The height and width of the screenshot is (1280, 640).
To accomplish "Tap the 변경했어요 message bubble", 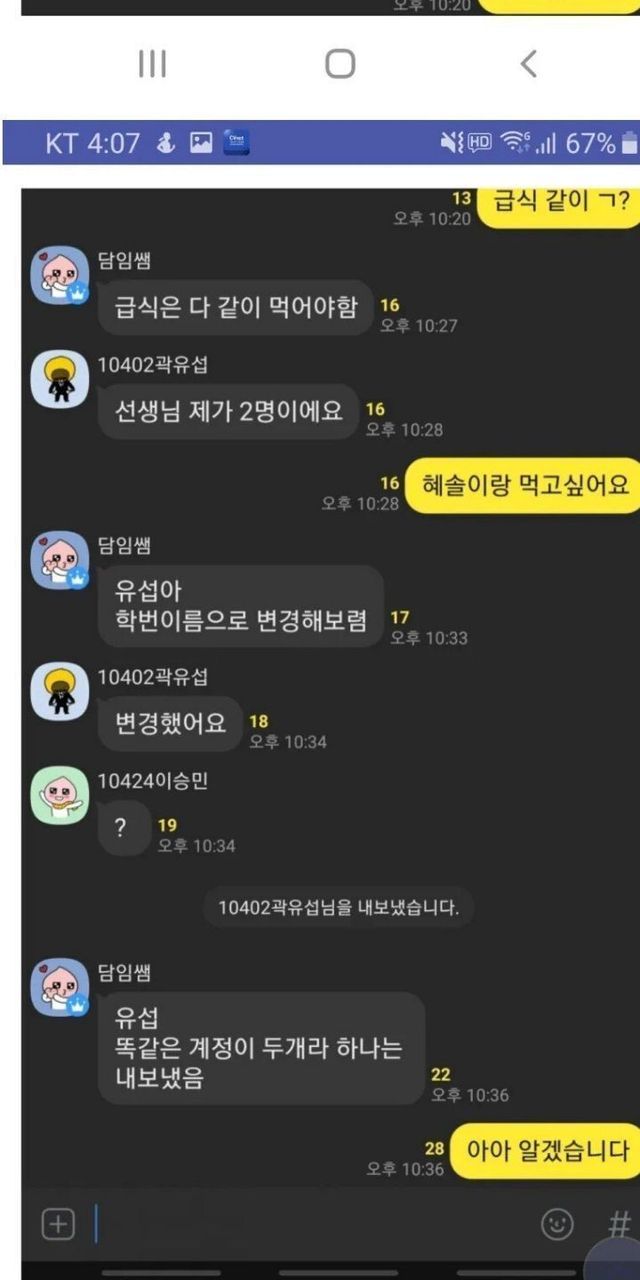I will pyautogui.click(x=170, y=722).
